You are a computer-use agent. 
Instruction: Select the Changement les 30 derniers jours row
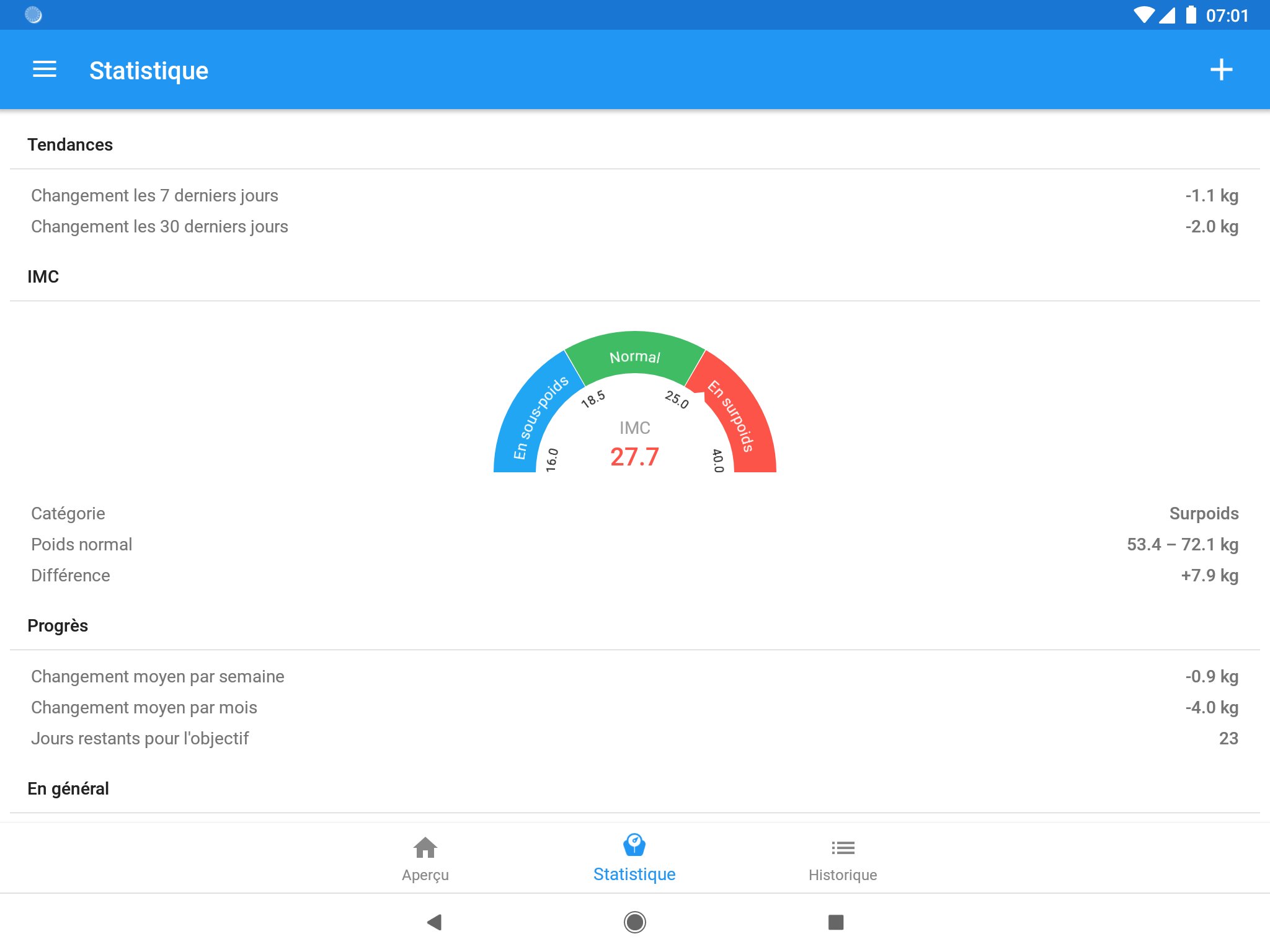tap(634, 226)
